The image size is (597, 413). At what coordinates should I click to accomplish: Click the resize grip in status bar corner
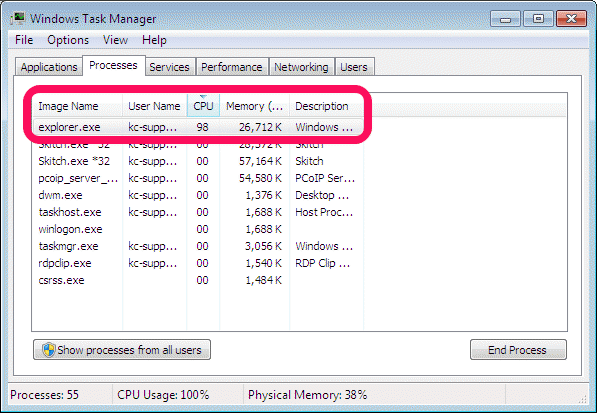click(x=583, y=399)
